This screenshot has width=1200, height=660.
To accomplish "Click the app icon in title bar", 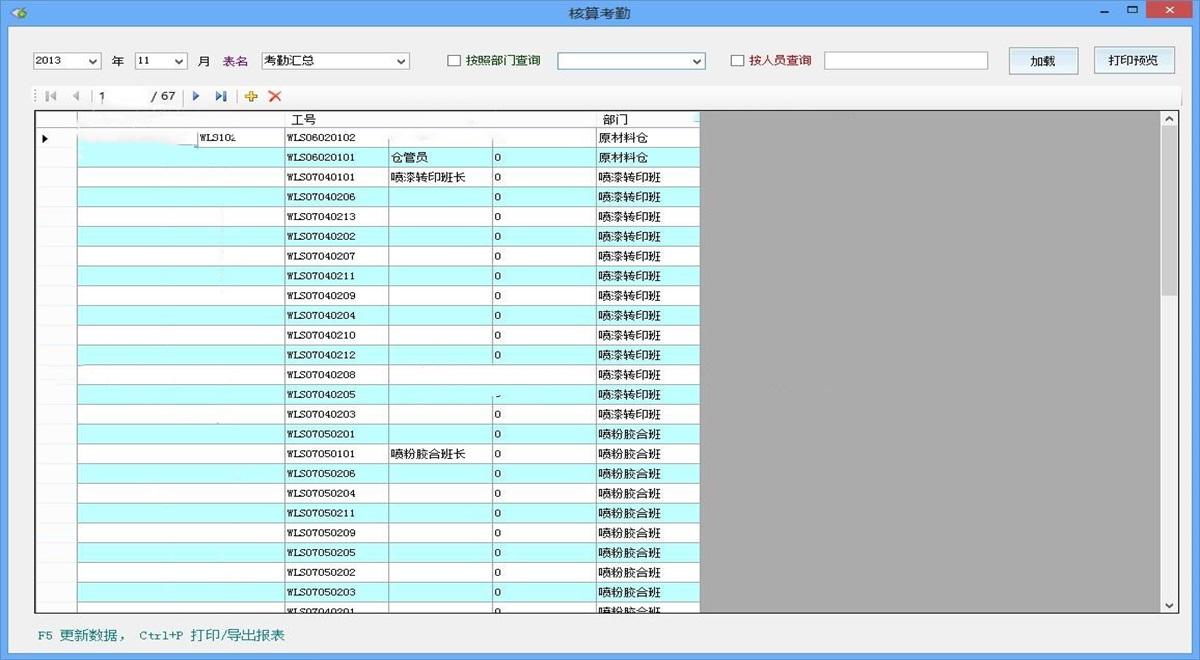I will (18, 13).
